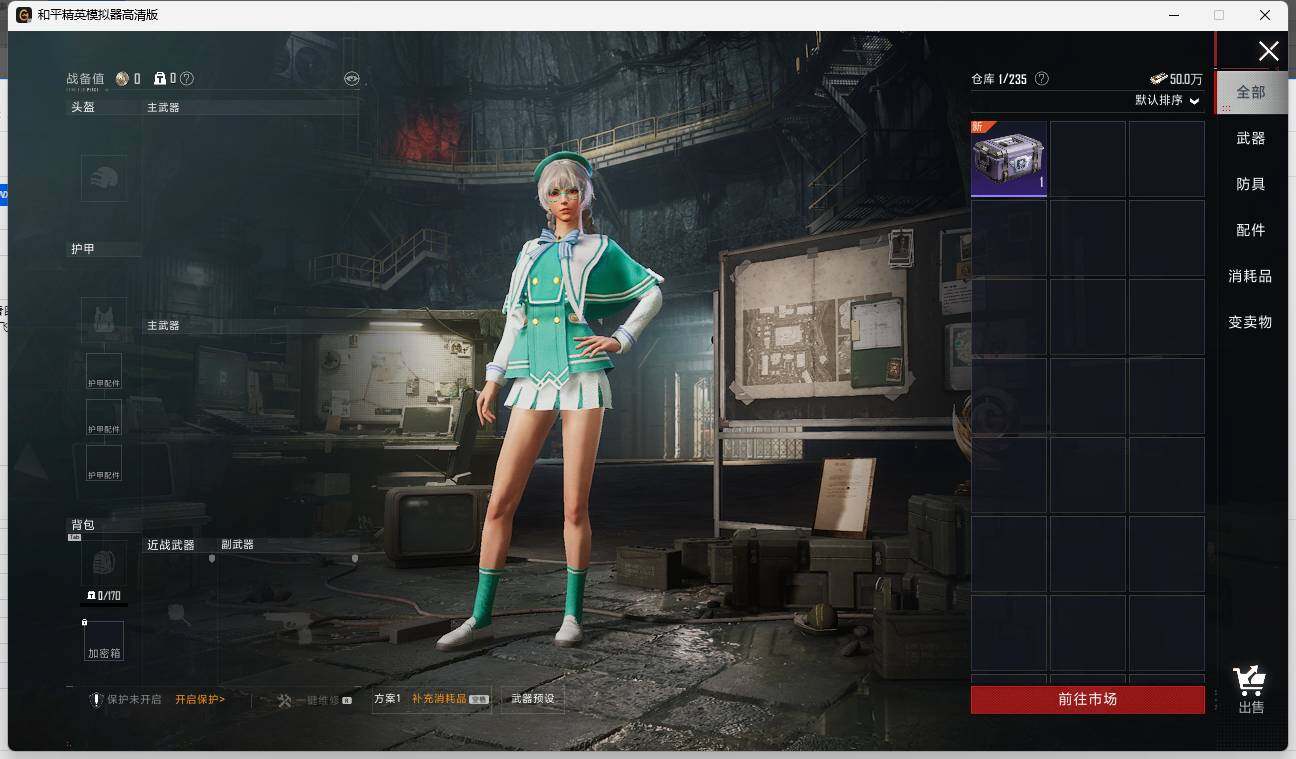1296x759 pixels.
Task: Switch to the 消耗品 category tab
Action: click(1251, 276)
